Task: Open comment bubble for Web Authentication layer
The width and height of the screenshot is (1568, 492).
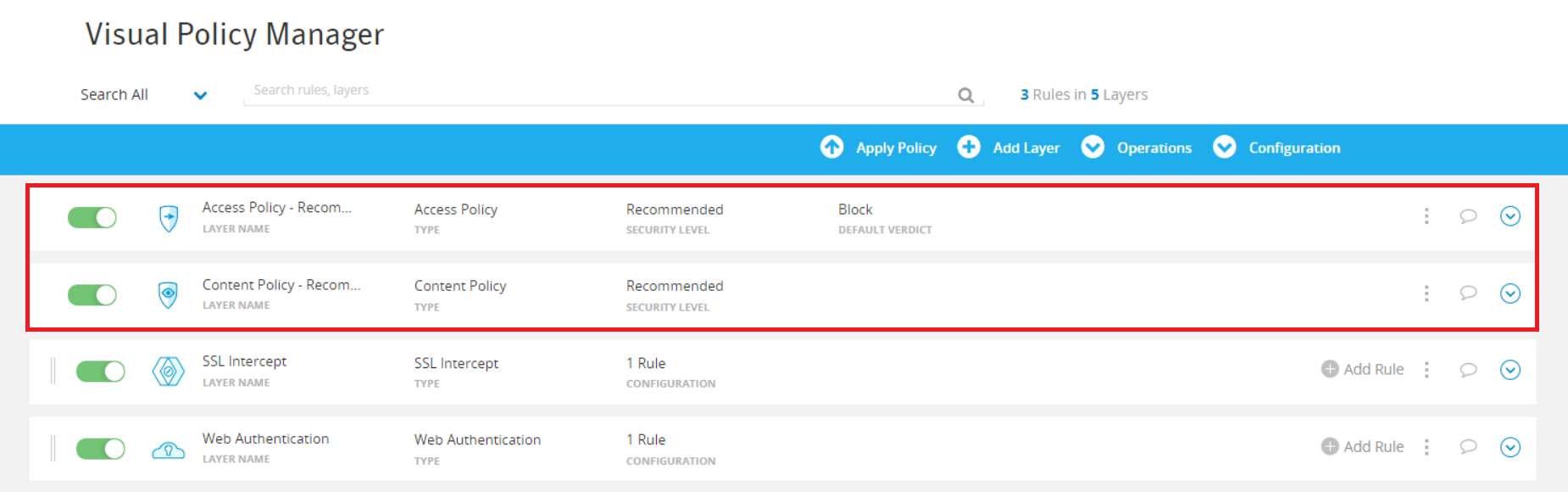Action: pos(1468,446)
